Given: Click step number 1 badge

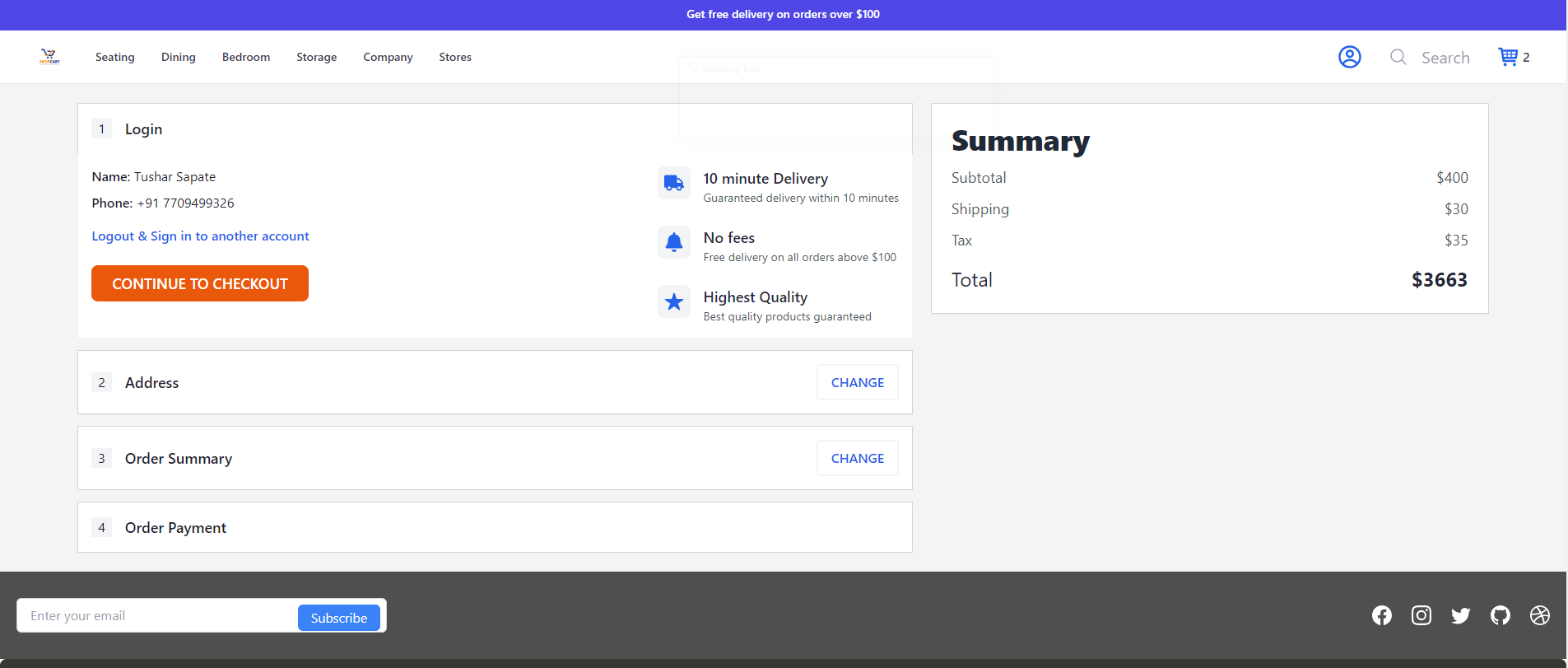Looking at the screenshot, I should tap(101, 129).
